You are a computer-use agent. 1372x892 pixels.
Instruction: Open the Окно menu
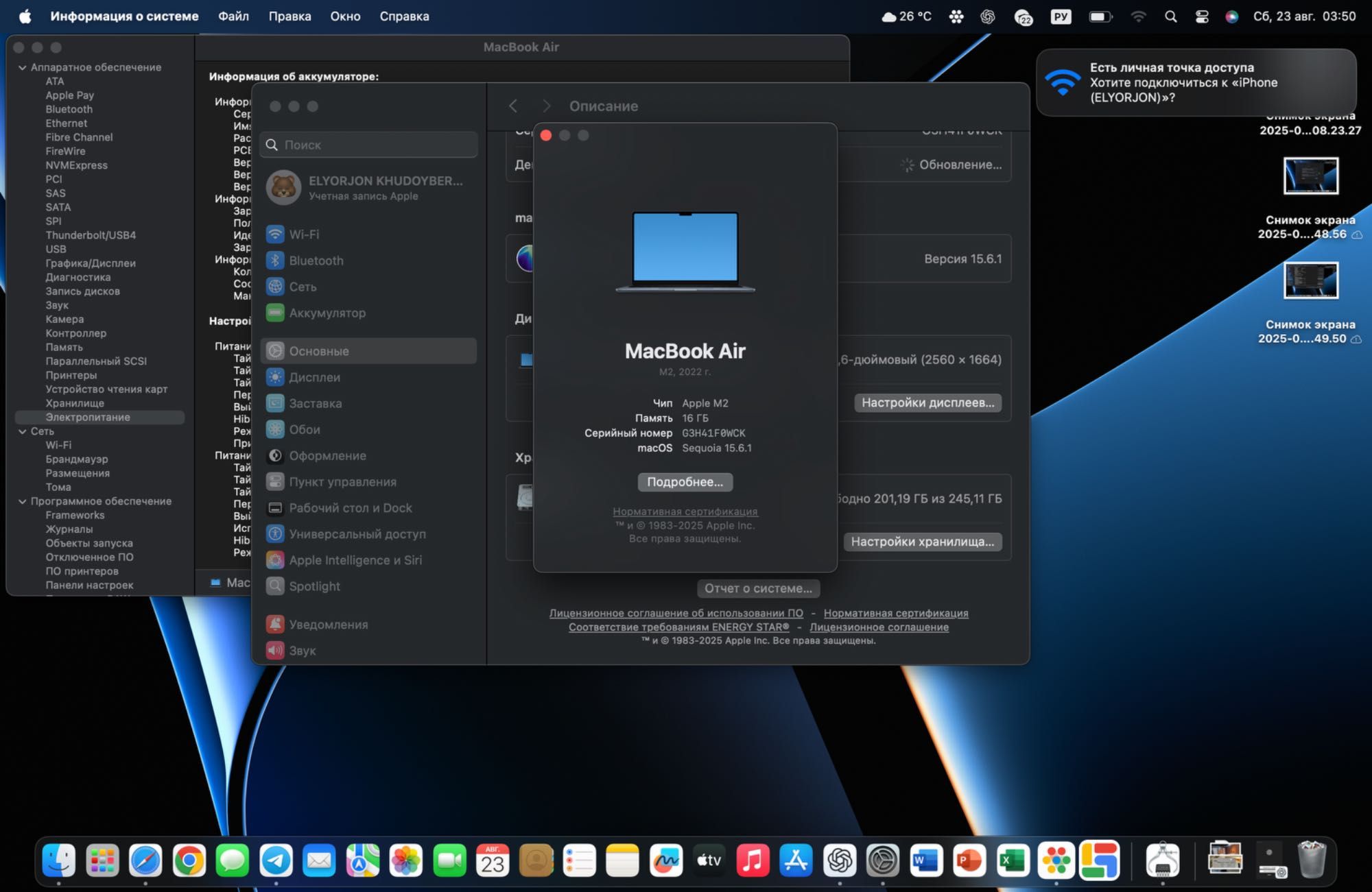345,16
